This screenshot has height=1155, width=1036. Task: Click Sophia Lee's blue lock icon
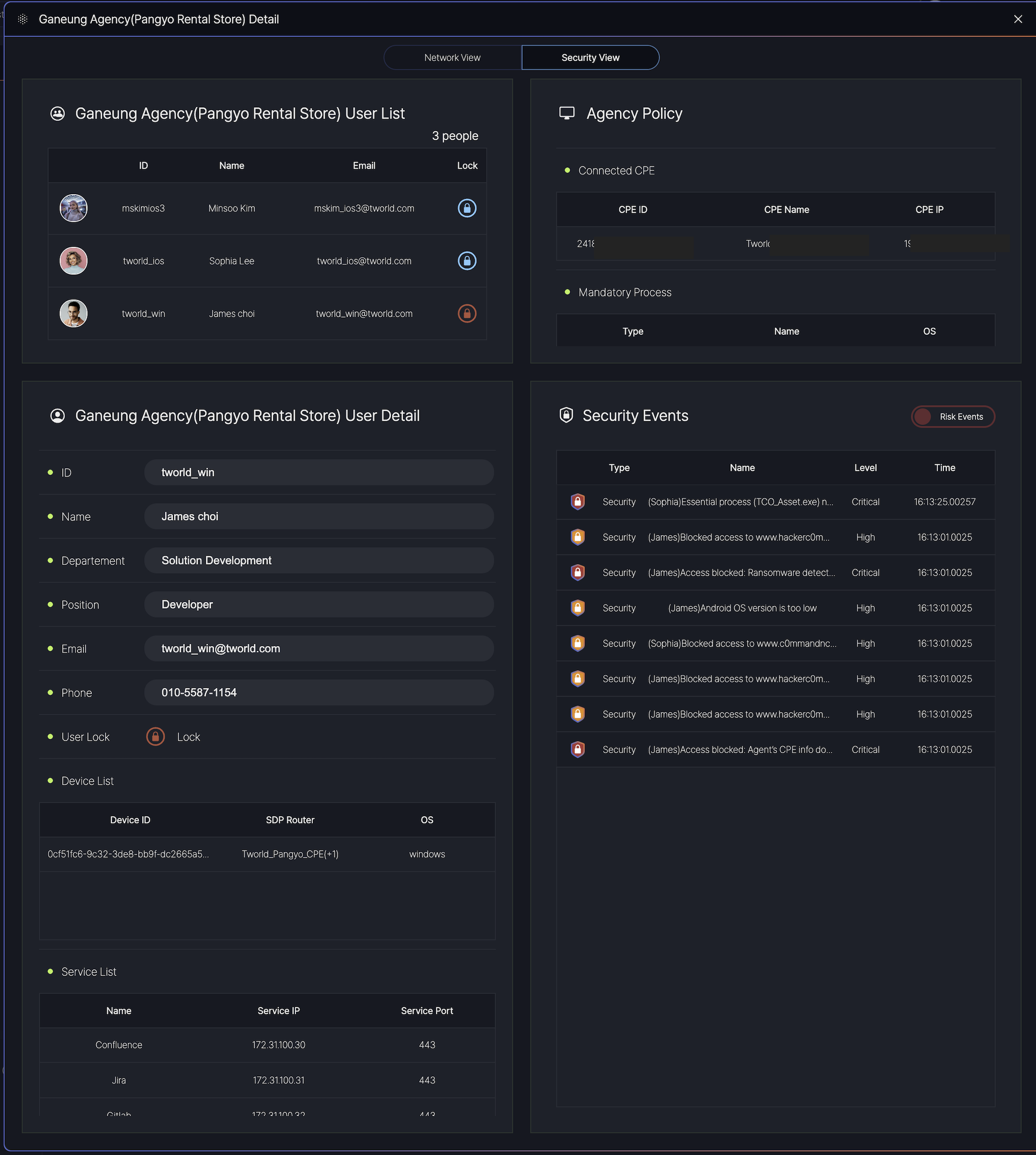pyautogui.click(x=467, y=261)
